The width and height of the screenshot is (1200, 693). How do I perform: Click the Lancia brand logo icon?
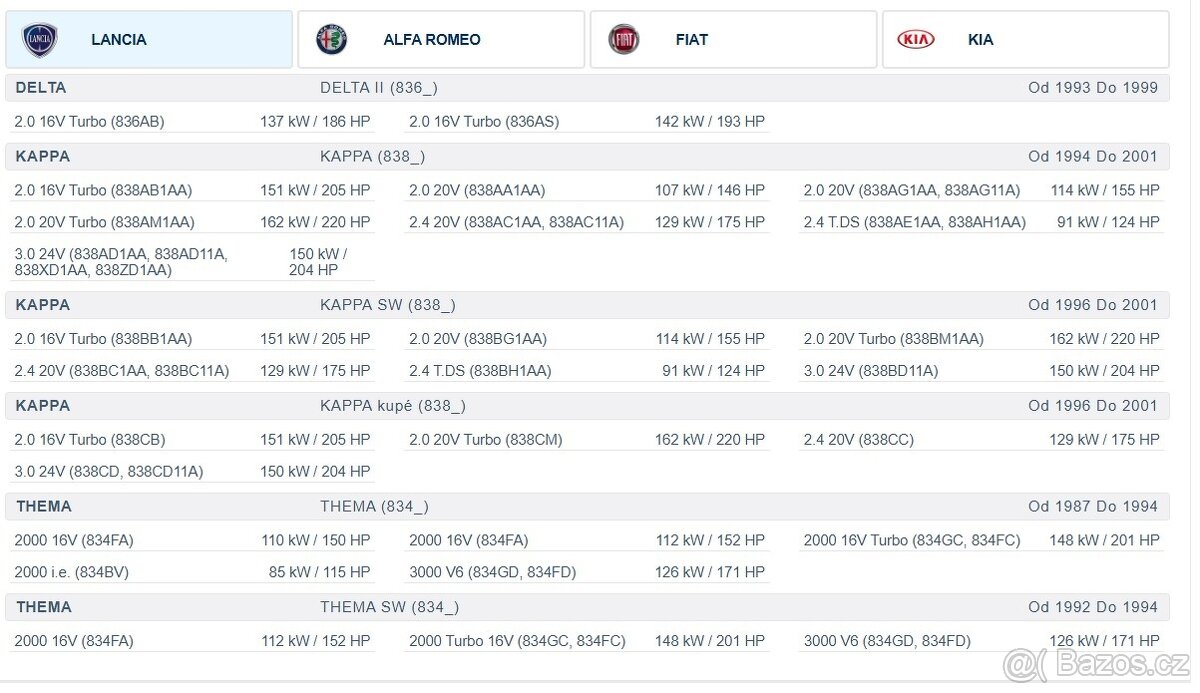(40, 40)
